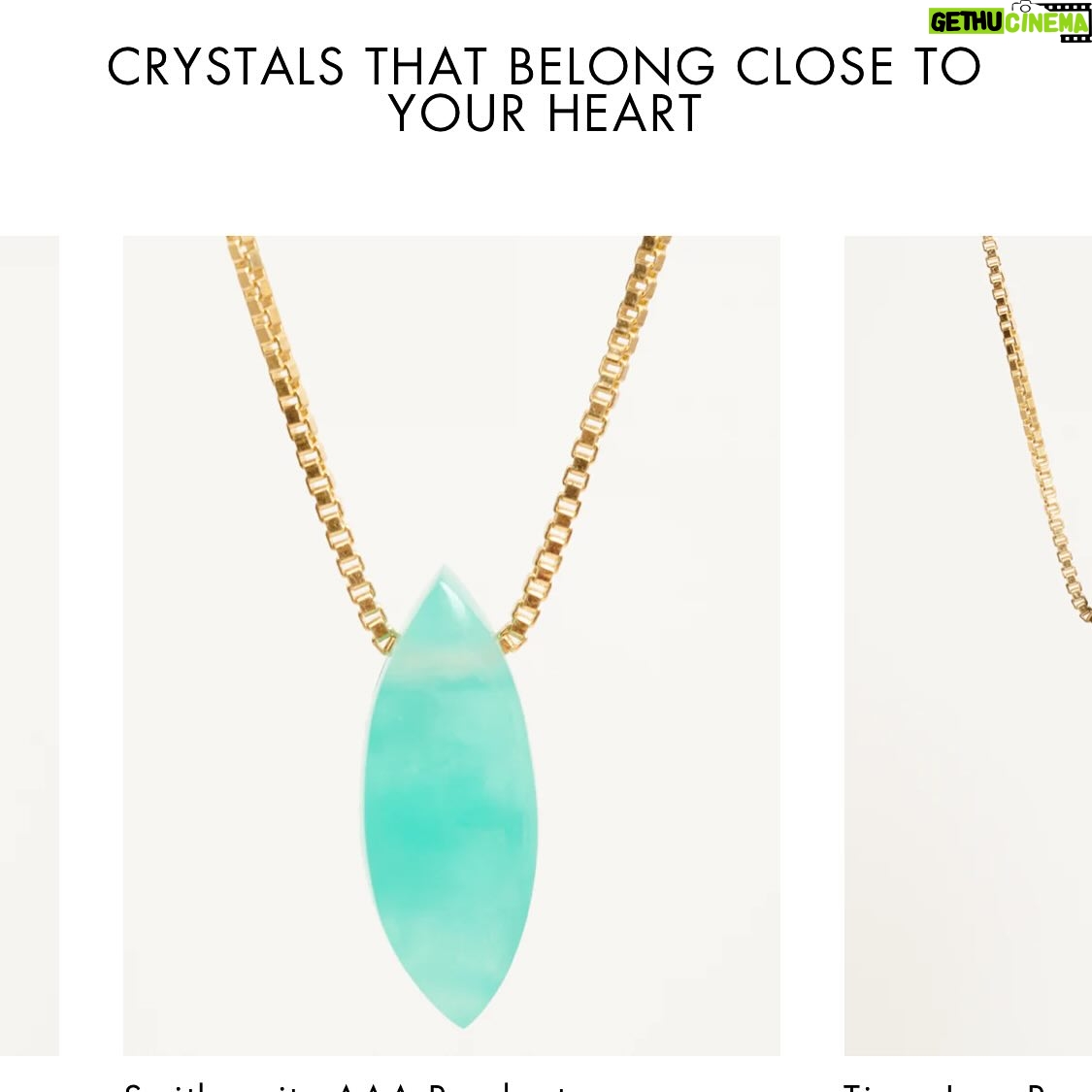Click the gold clasp where chain meets the stone's right side

(x=511, y=639)
